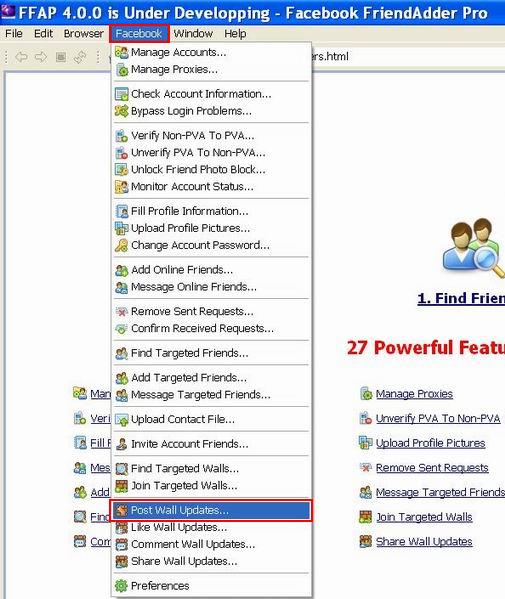Image resolution: width=505 pixels, height=599 pixels.
Task: Click the Stop loading toolbar icon
Action: pos(61,57)
